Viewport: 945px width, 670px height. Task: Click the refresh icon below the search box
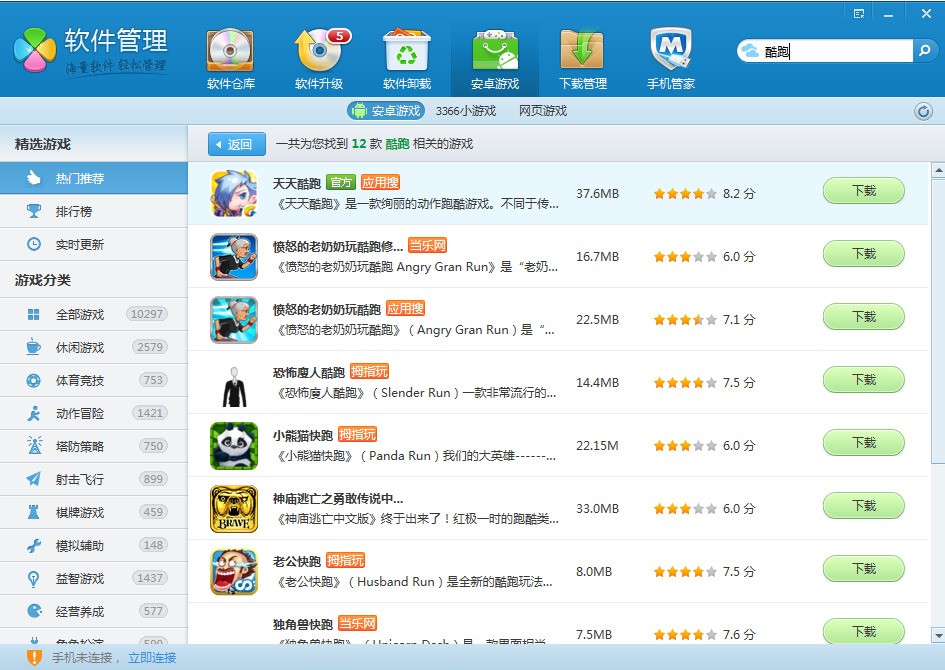point(923,111)
